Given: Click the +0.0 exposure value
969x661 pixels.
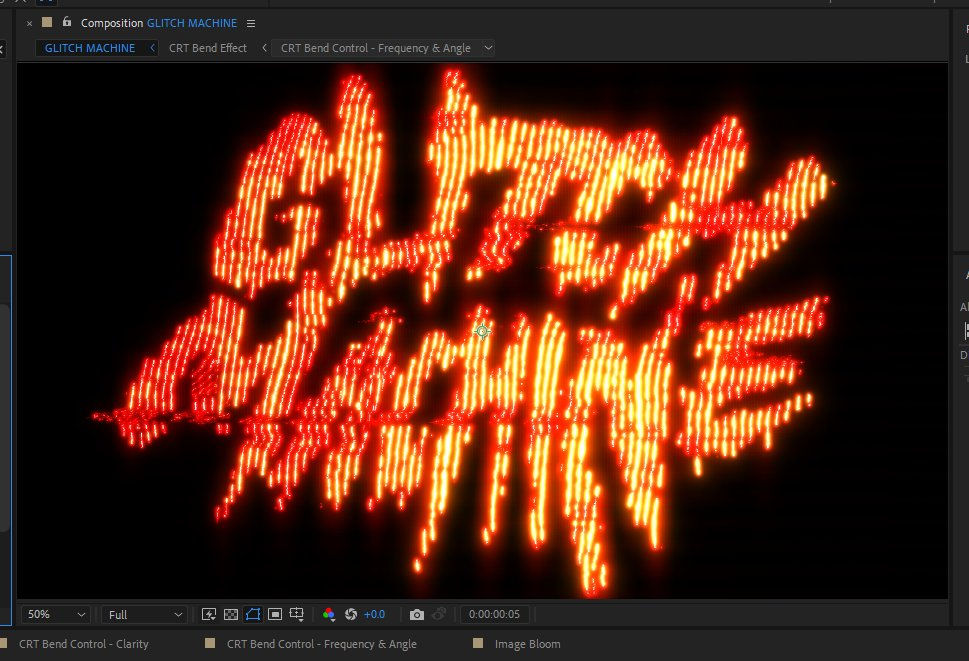Looking at the screenshot, I should tap(374, 614).
